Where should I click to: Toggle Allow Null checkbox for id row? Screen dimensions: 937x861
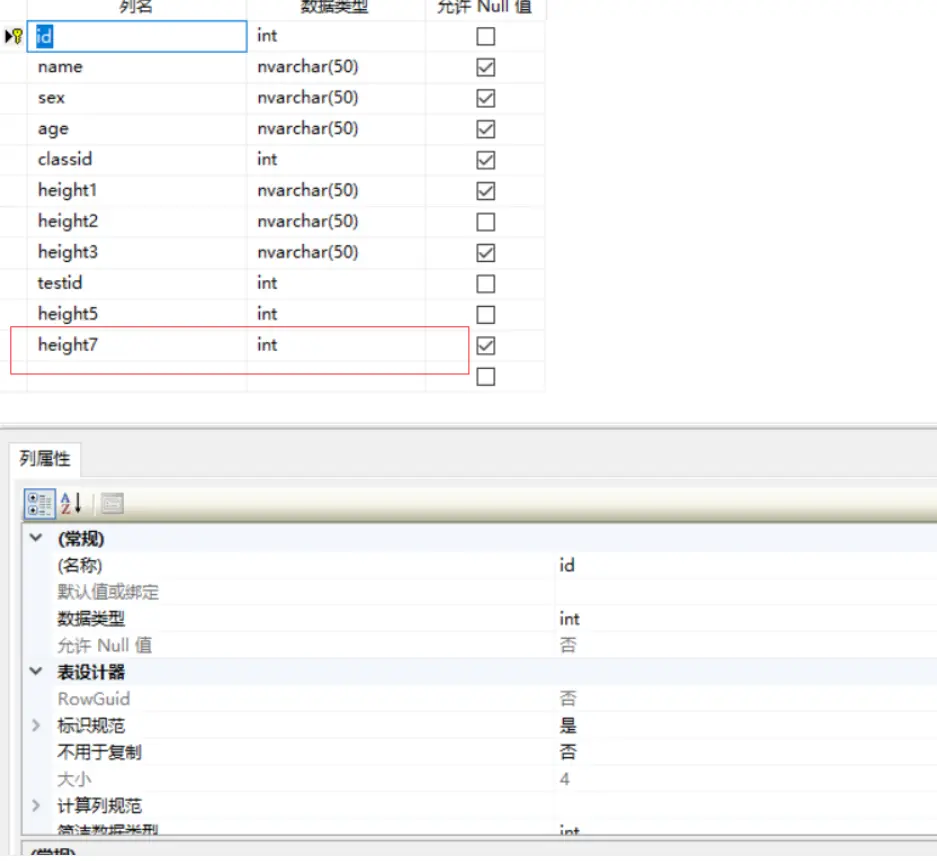pos(485,36)
